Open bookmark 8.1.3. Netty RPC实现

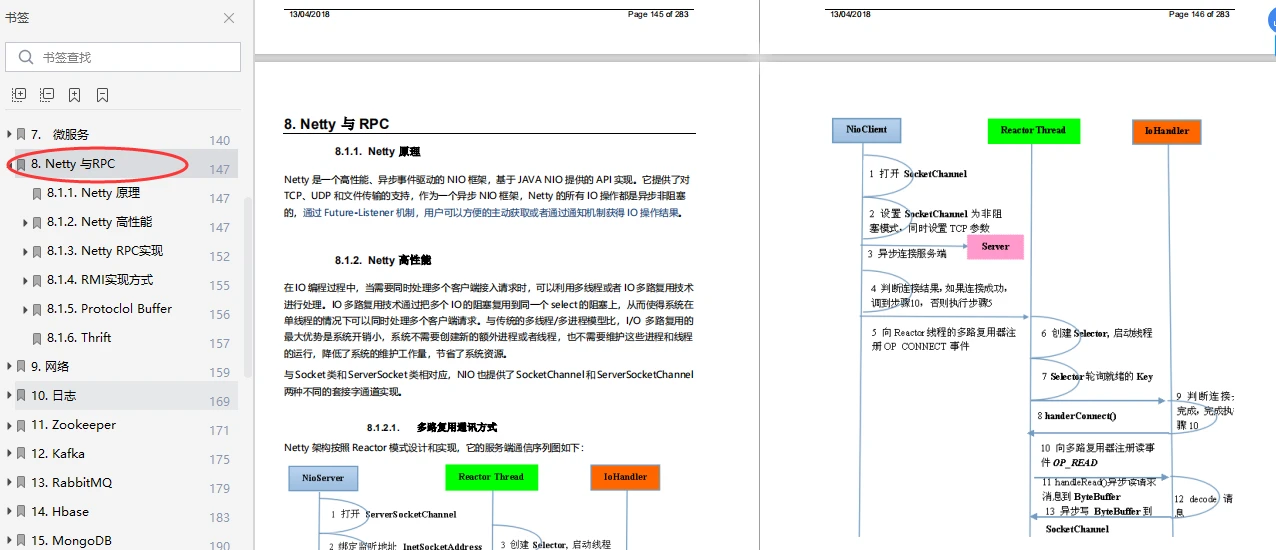pos(105,251)
